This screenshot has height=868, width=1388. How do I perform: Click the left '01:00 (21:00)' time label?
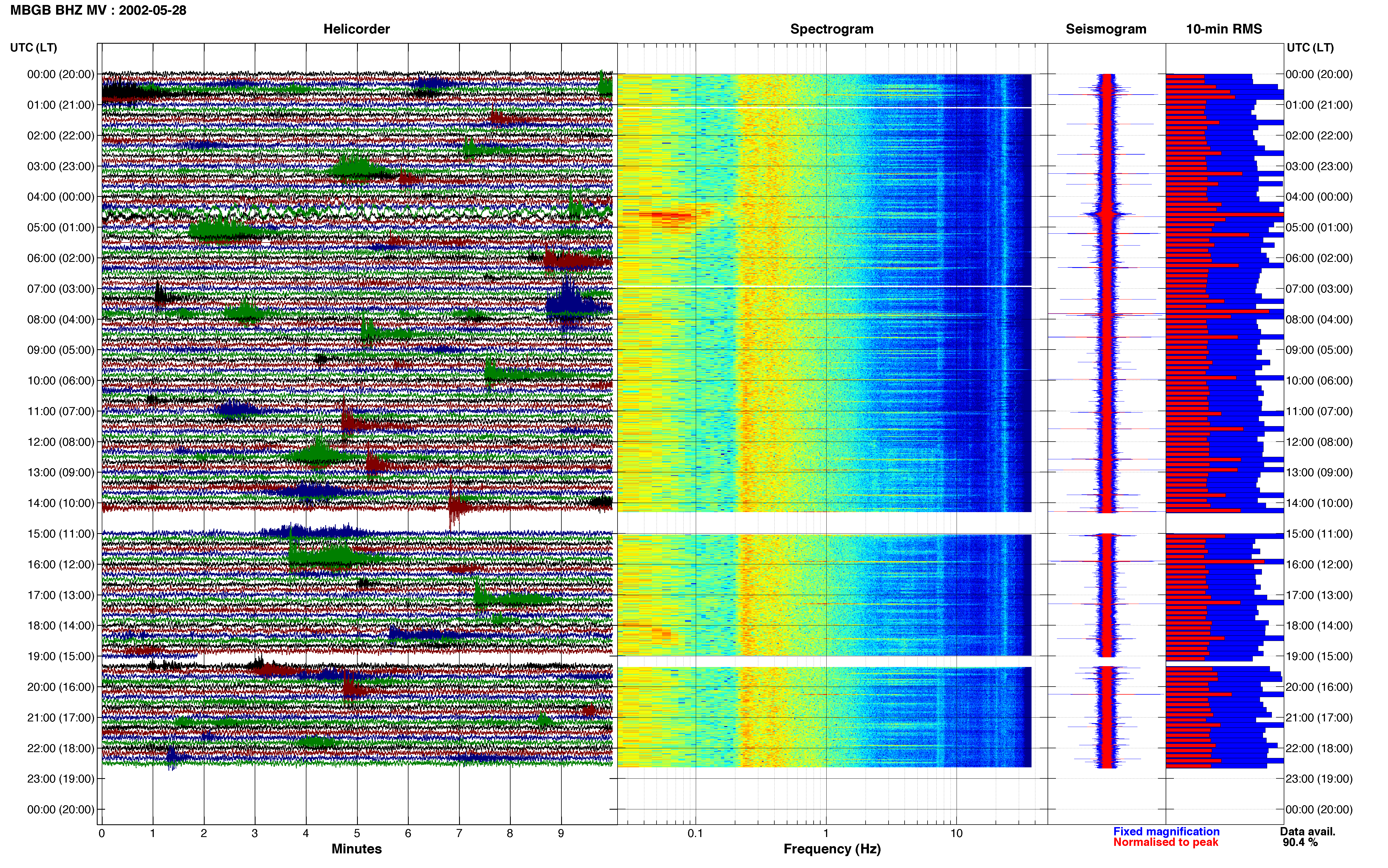pos(61,105)
